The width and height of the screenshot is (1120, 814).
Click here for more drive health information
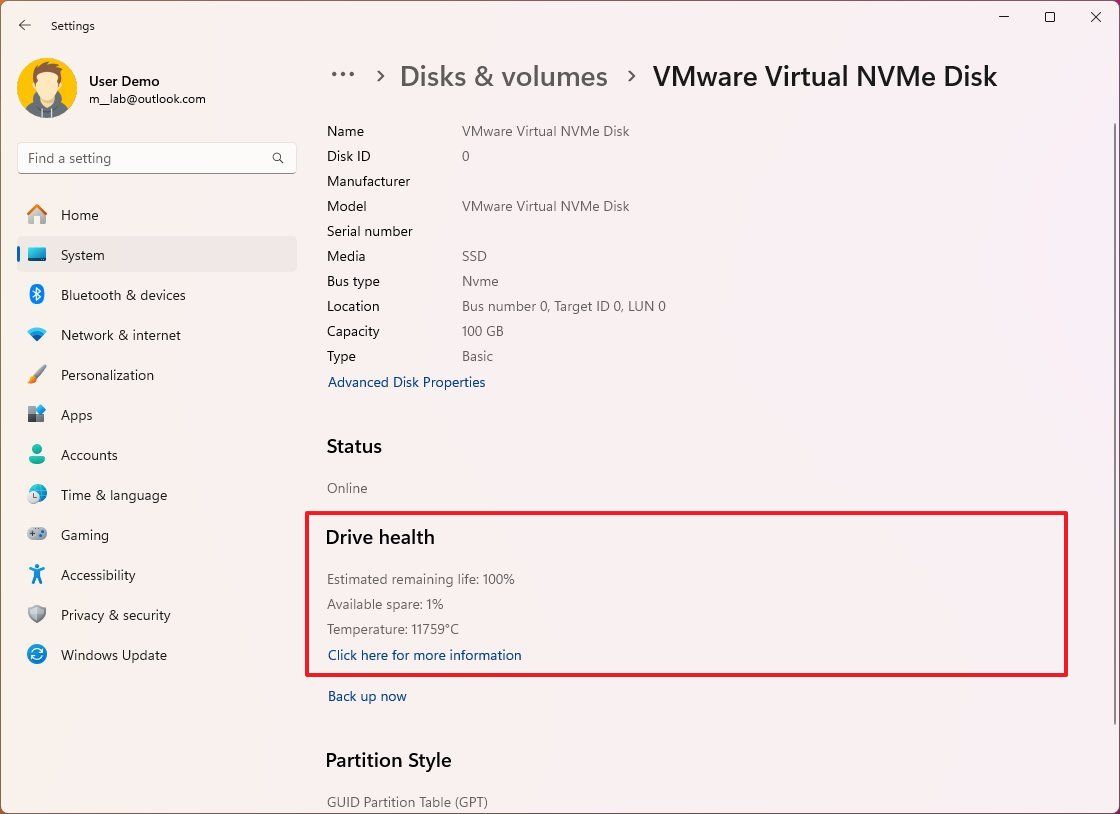[x=424, y=655]
